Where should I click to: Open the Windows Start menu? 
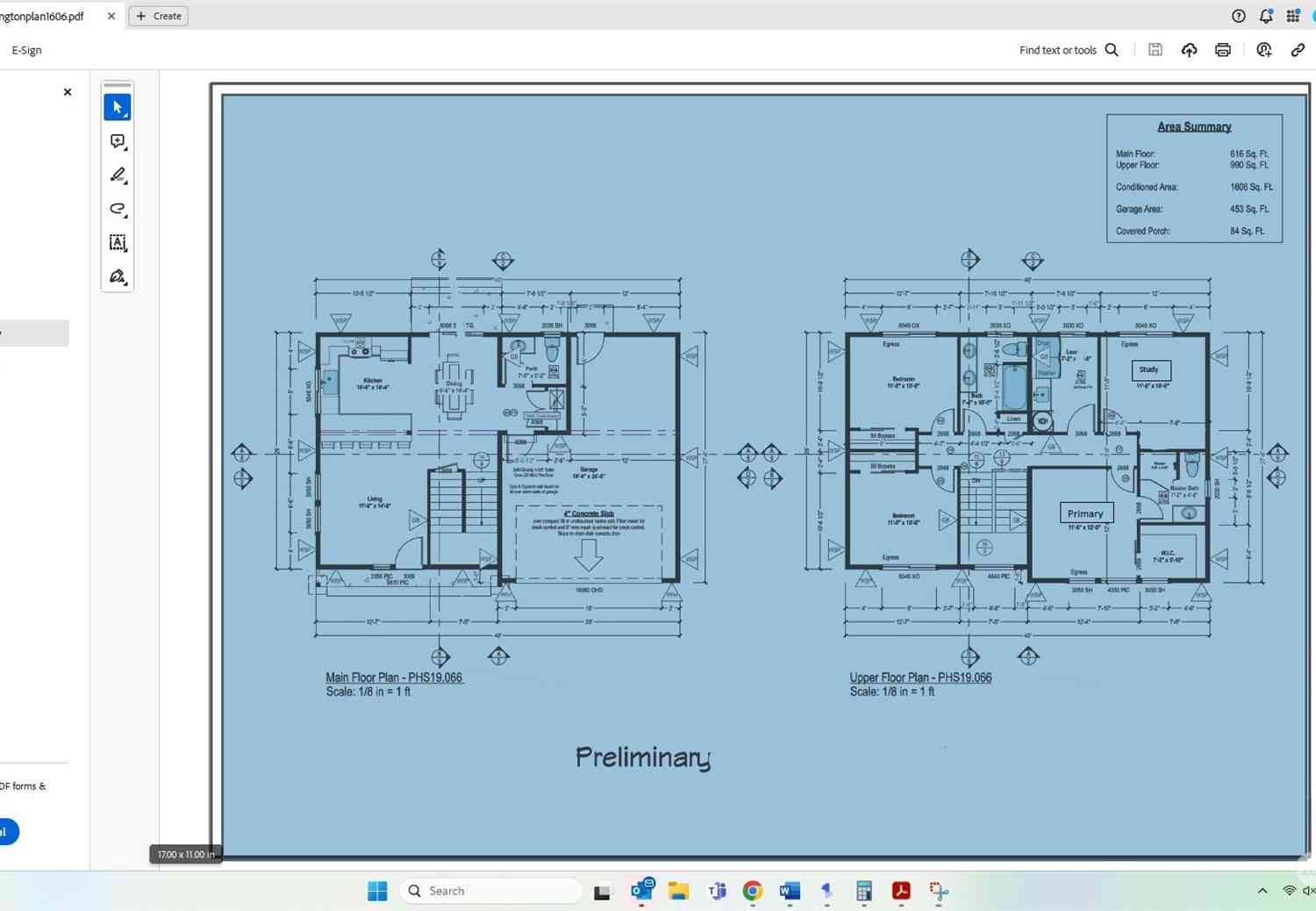click(377, 891)
